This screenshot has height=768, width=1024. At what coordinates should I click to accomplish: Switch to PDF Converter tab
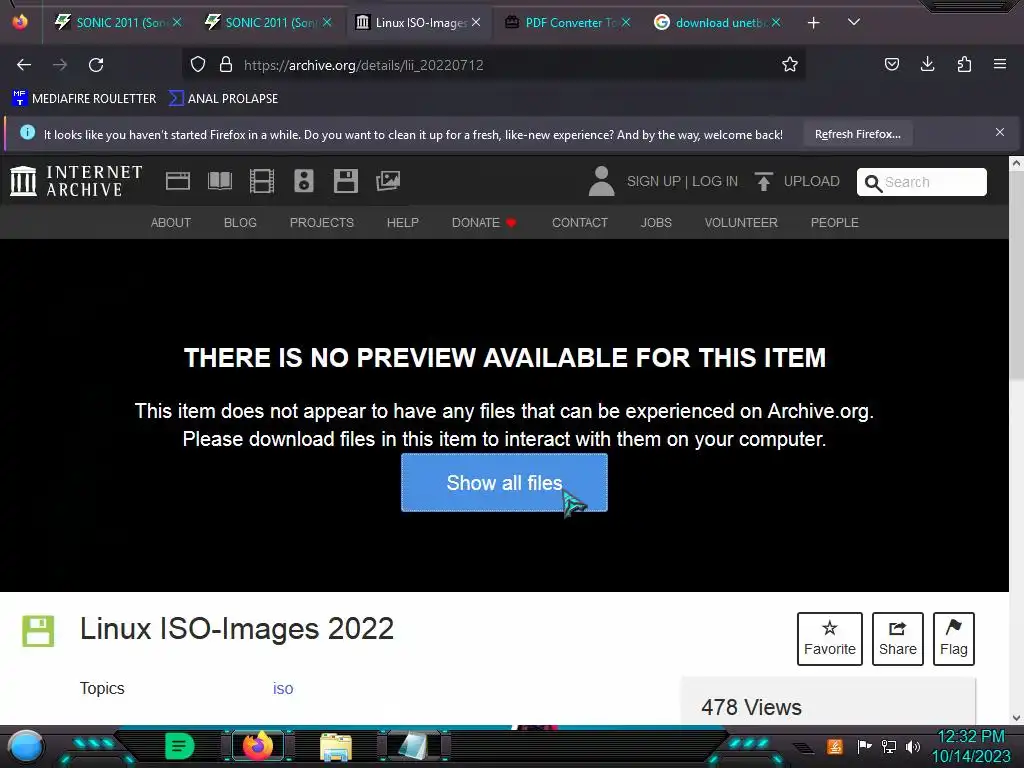(567, 23)
